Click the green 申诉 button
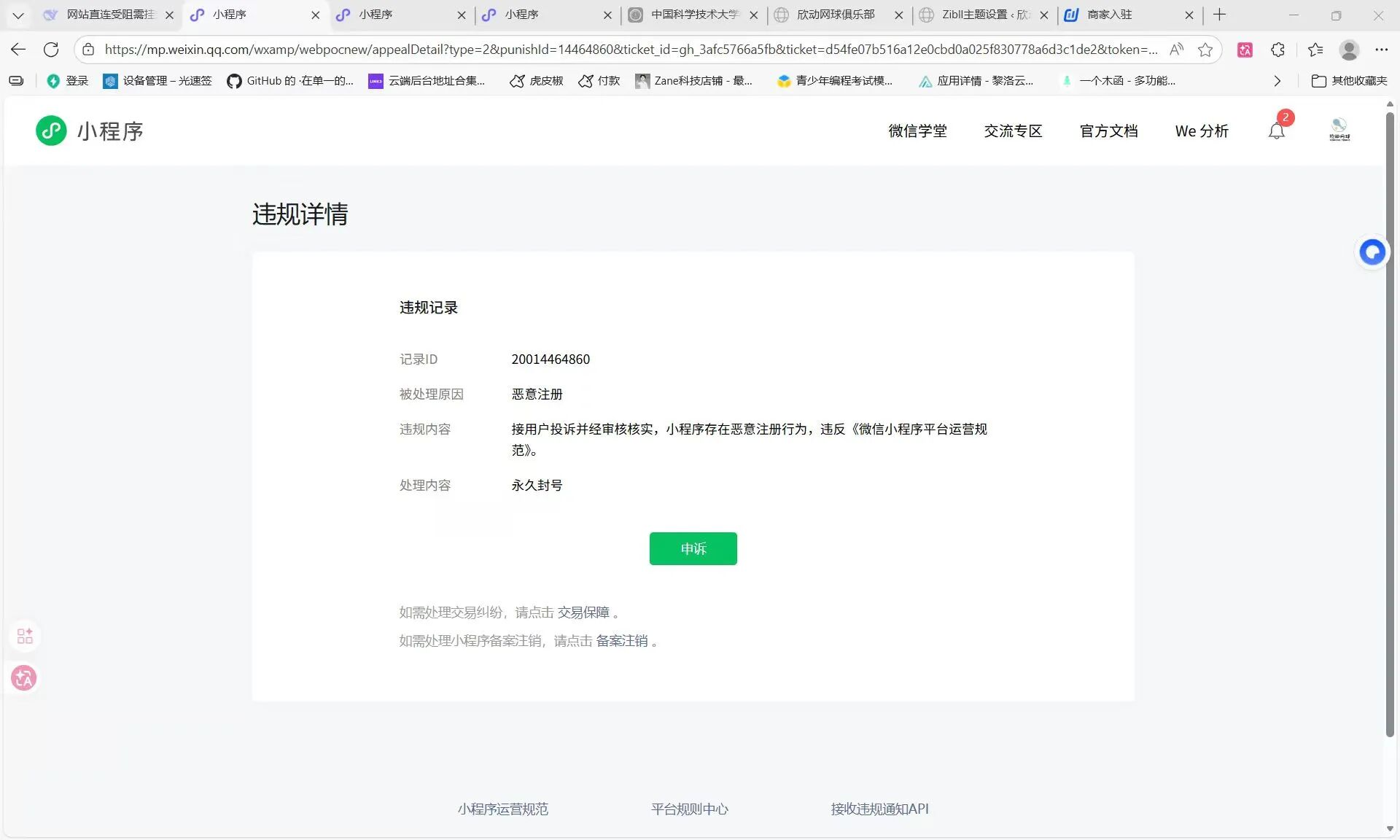Image resolution: width=1400 pixels, height=840 pixels. (693, 548)
